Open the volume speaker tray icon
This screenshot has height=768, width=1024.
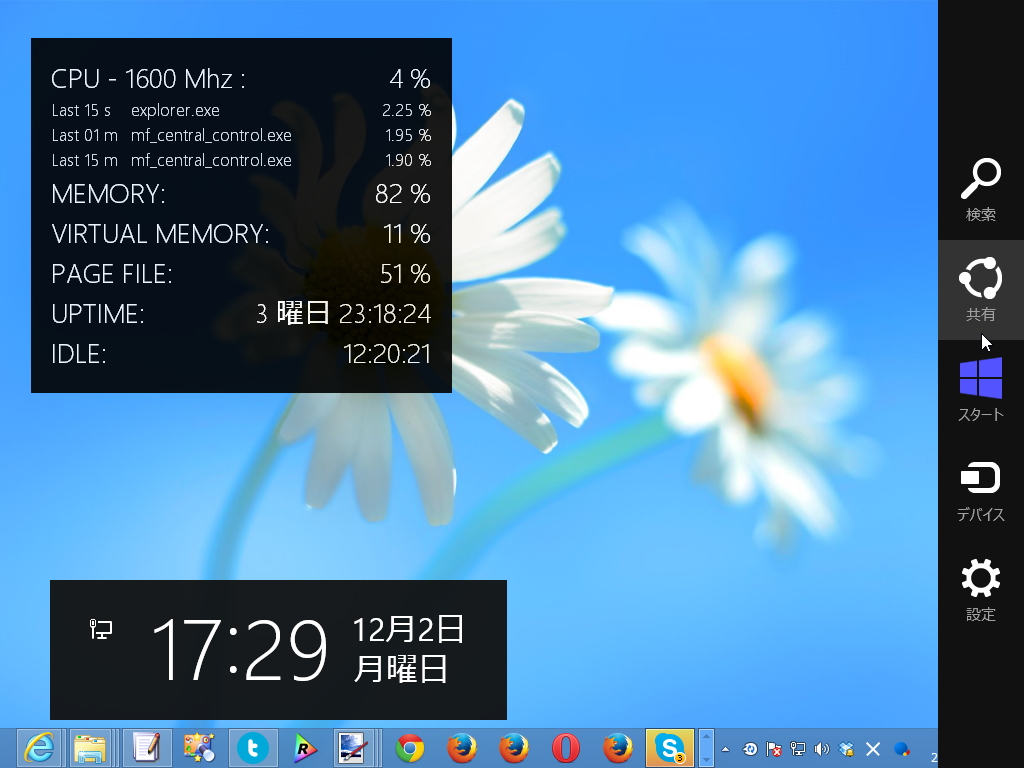pyautogui.click(x=822, y=749)
